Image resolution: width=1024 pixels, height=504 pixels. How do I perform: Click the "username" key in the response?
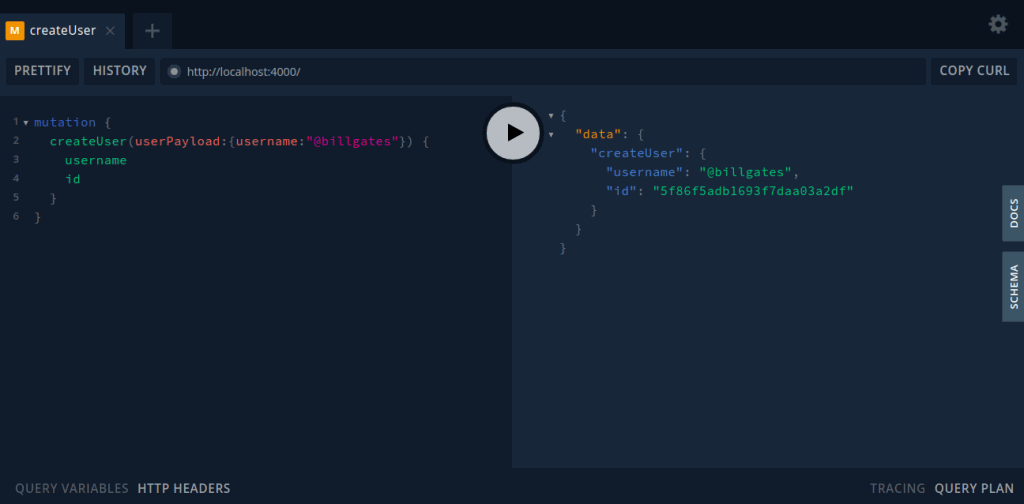pos(645,172)
